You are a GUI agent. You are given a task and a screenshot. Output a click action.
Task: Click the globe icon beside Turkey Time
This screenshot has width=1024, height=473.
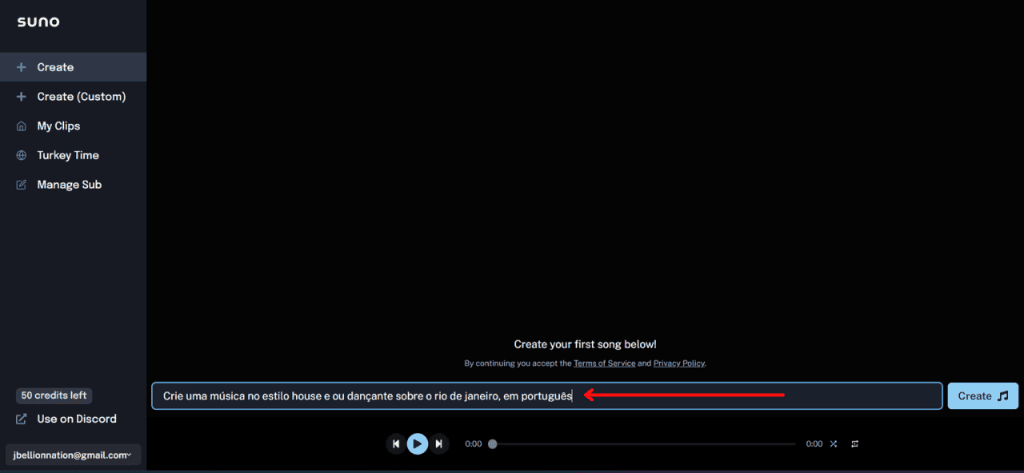(x=21, y=156)
